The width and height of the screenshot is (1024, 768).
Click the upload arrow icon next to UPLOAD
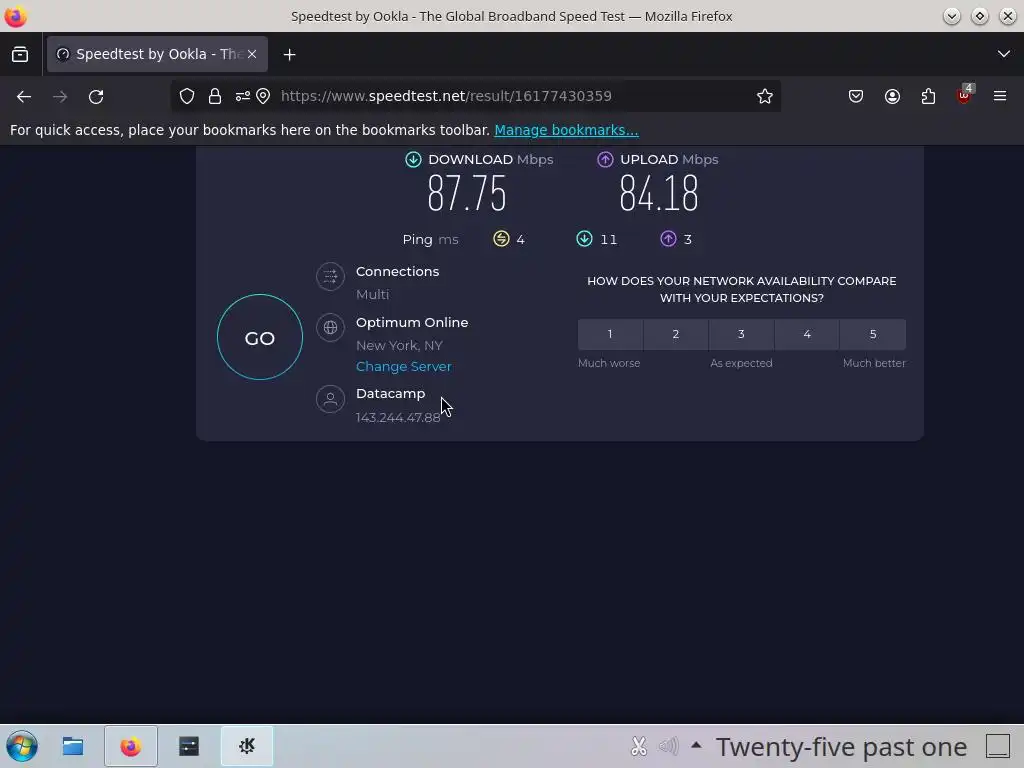click(x=605, y=159)
